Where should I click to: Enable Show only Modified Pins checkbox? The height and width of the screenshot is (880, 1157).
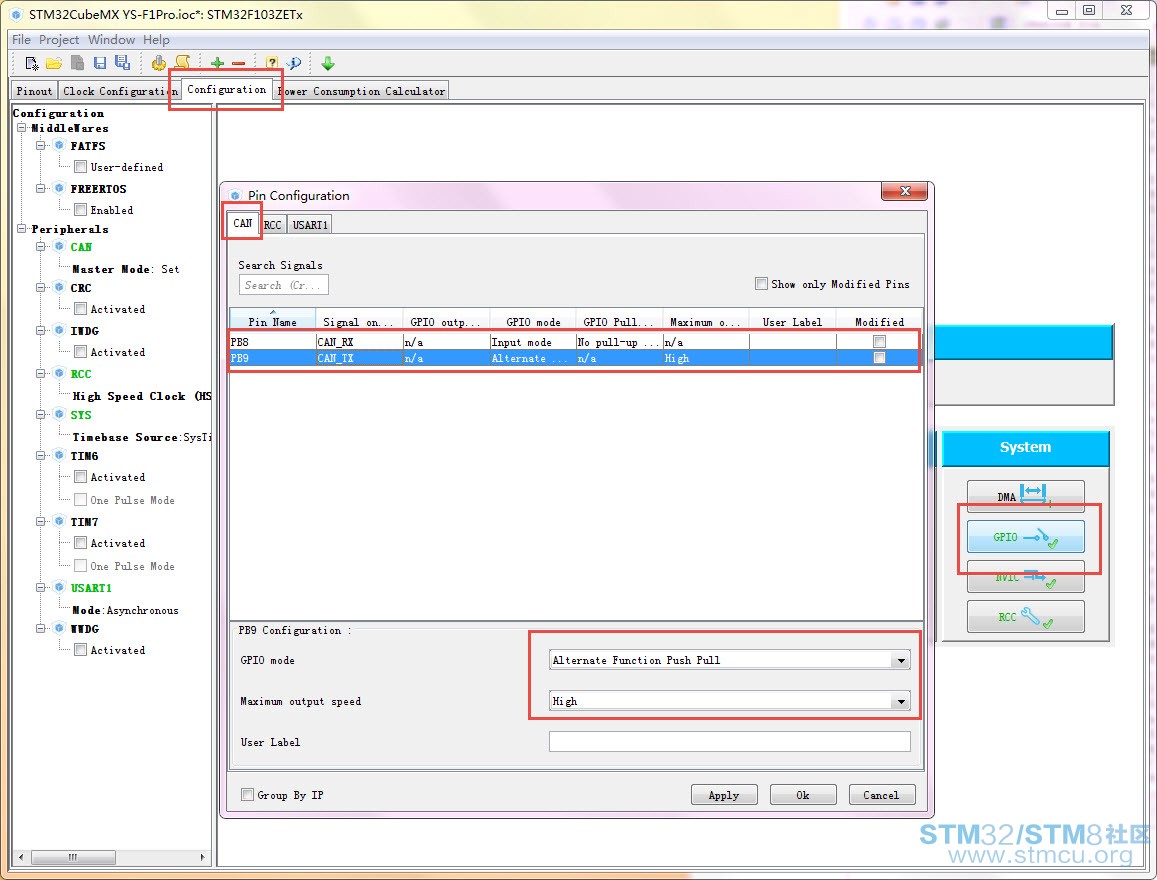[761, 283]
